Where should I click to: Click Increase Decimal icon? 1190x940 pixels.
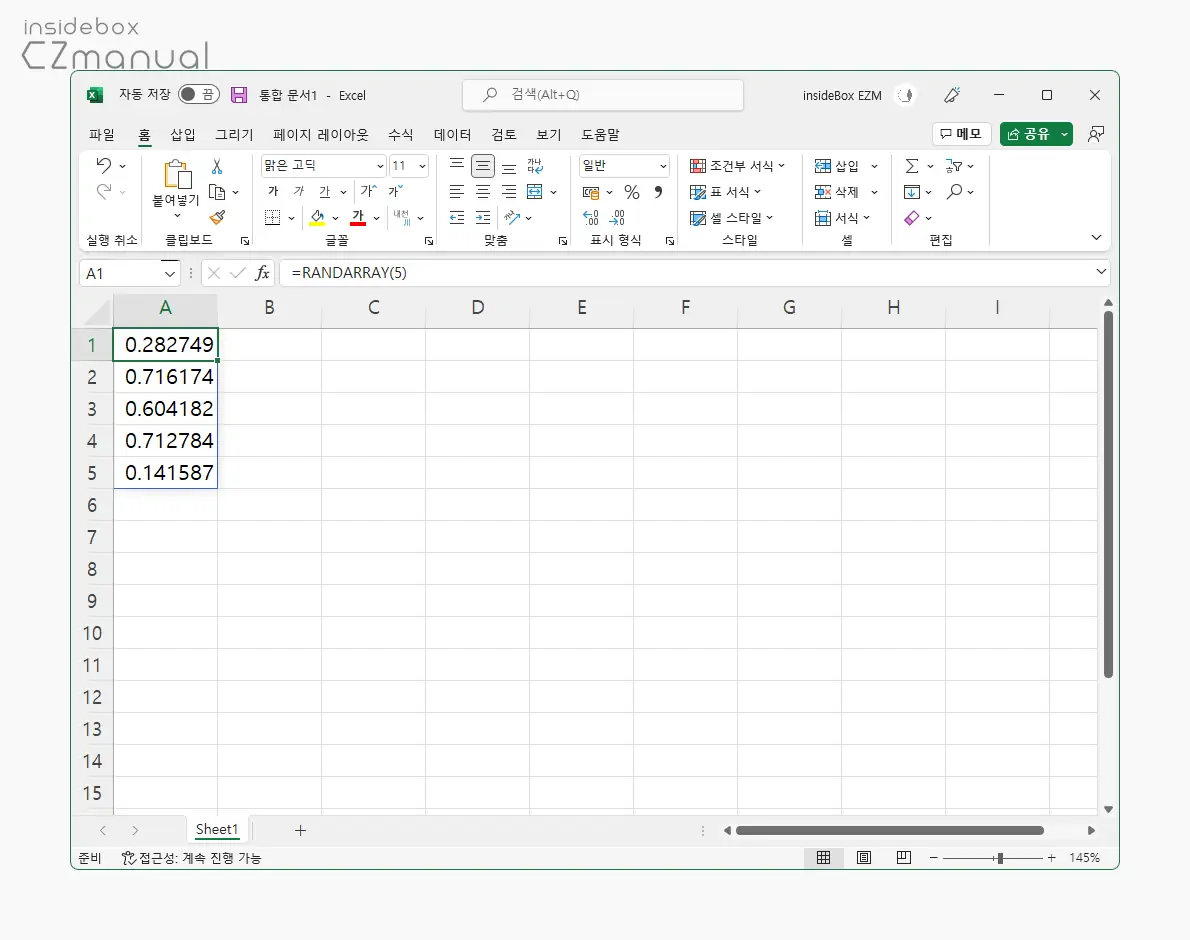coord(591,218)
